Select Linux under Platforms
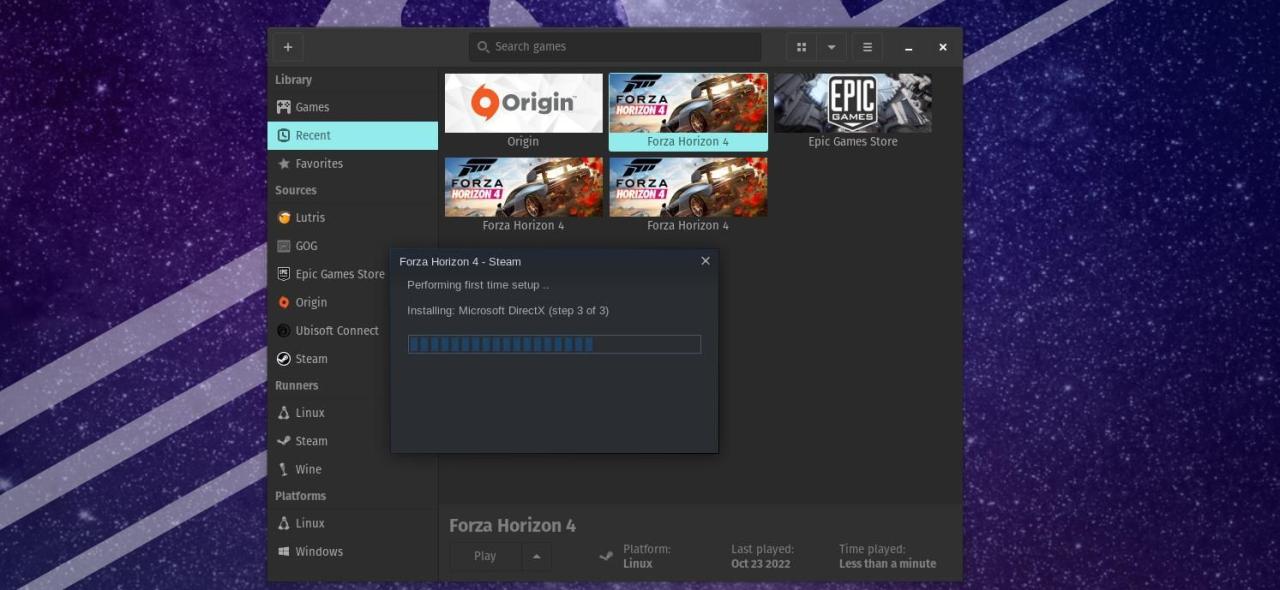The height and width of the screenshot is (590, 1280). (x=353, y=523)
